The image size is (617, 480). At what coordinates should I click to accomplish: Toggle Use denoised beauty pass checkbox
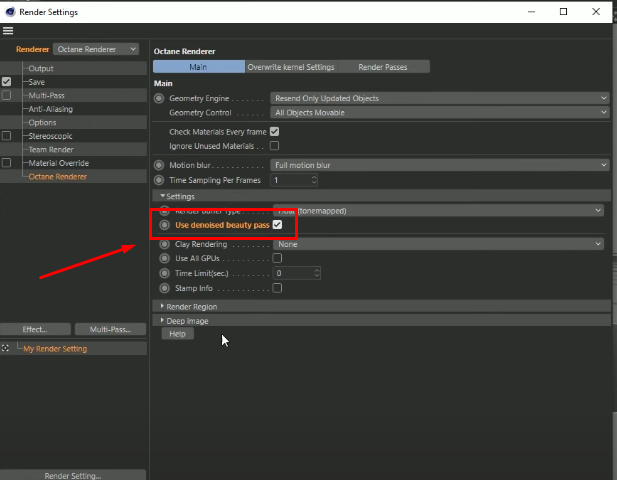[277, 225]
